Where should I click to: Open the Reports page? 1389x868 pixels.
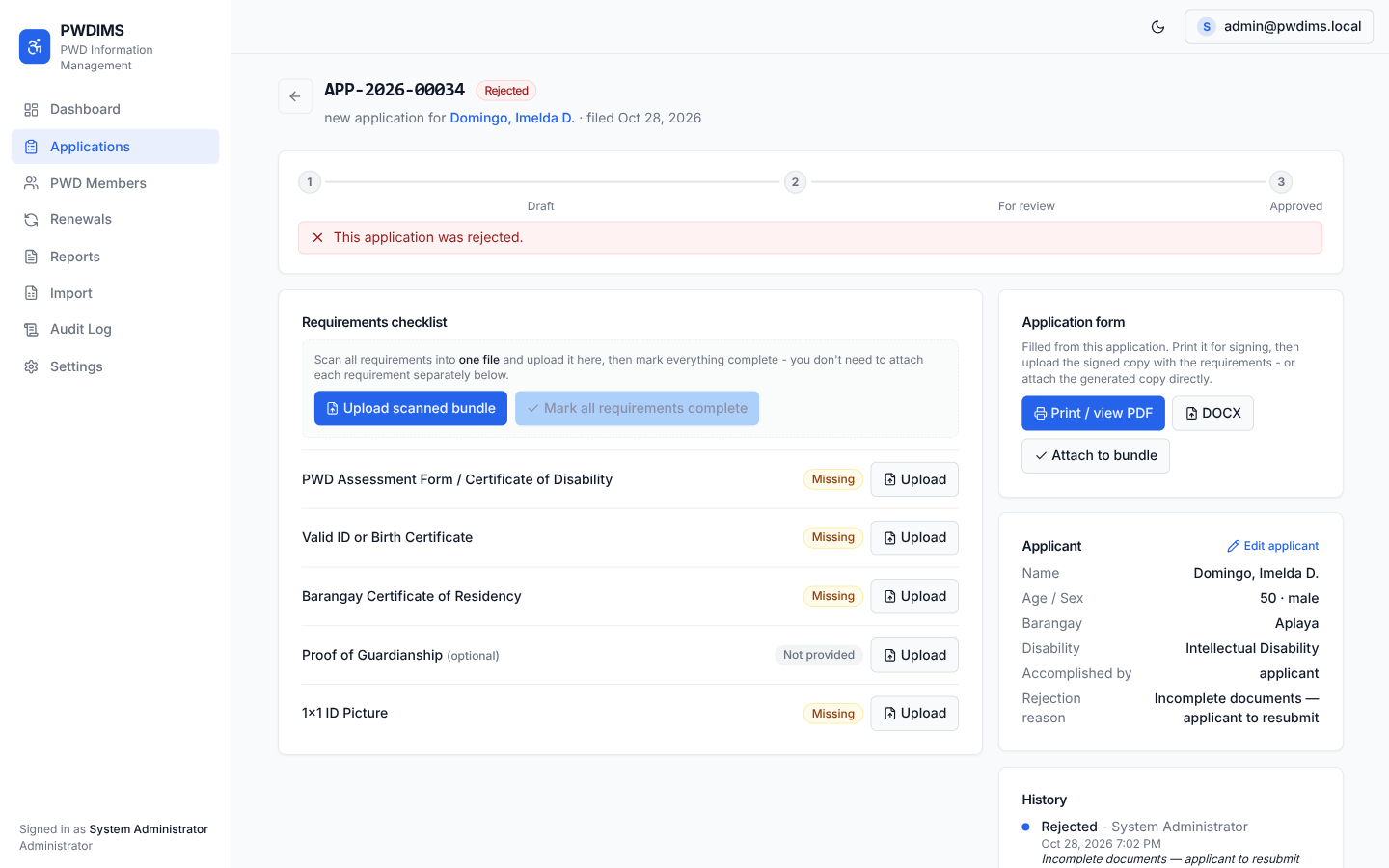(x=115, y=257)
